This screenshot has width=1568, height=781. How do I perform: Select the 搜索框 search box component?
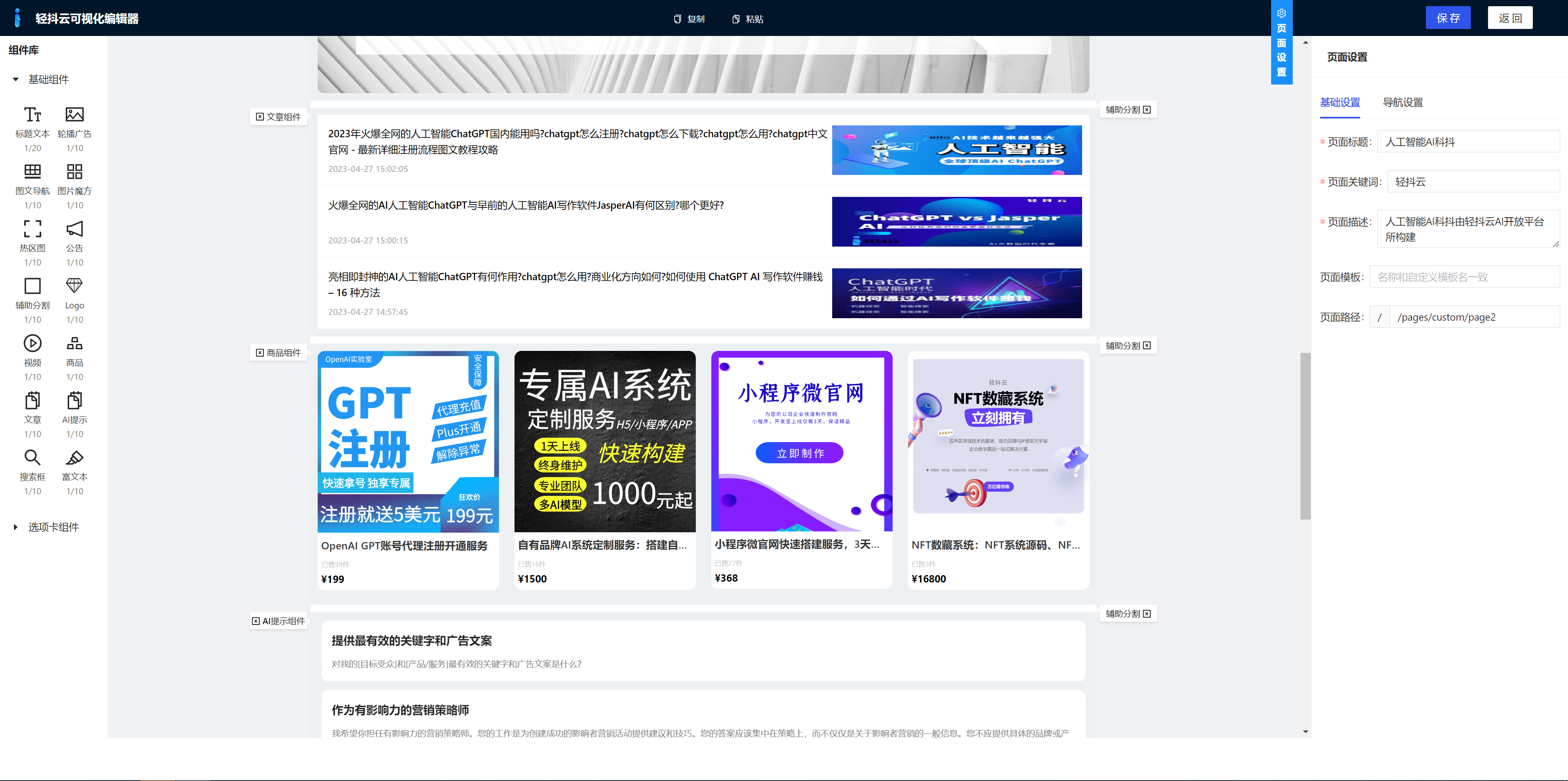coord(32,472)
